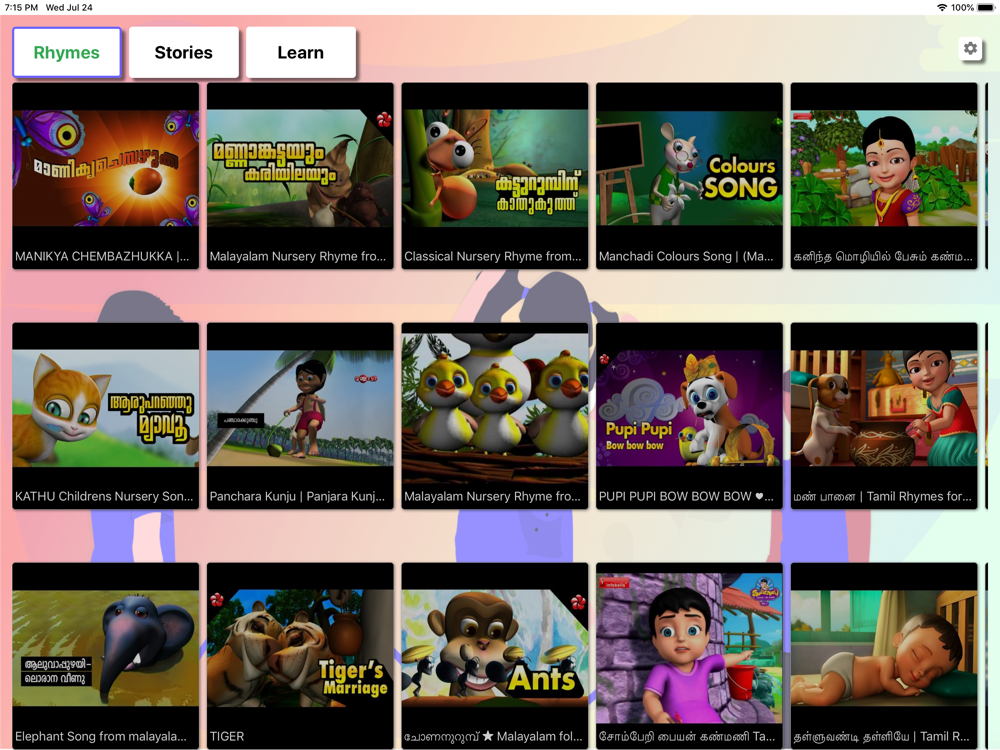Open the yellow chicks Malayalam Nursery Rhyme video
The height and width of the screenshot is (750, 1000).
(x=495, y=416)
